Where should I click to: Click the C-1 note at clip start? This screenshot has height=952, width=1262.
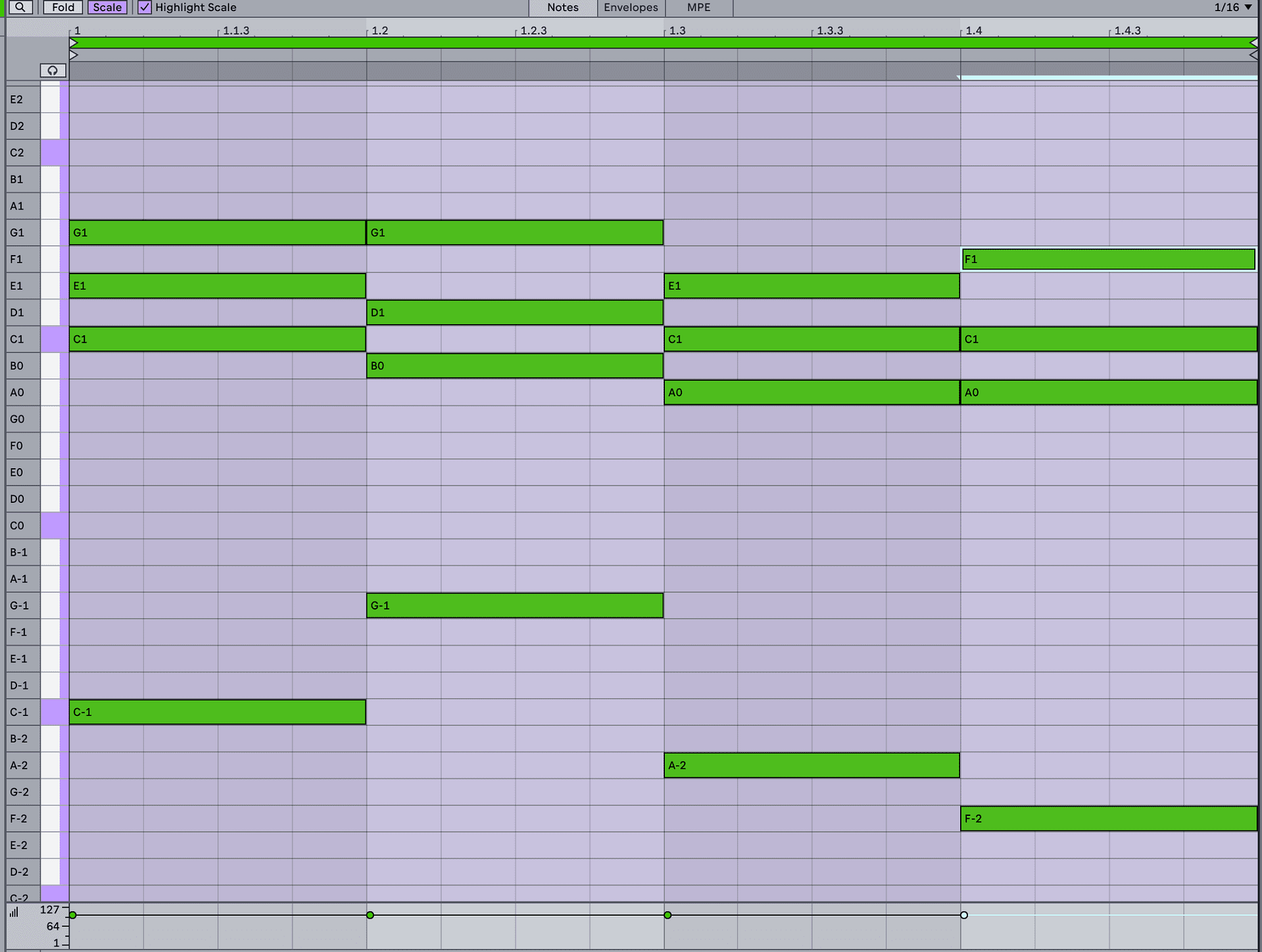(217, 712)
